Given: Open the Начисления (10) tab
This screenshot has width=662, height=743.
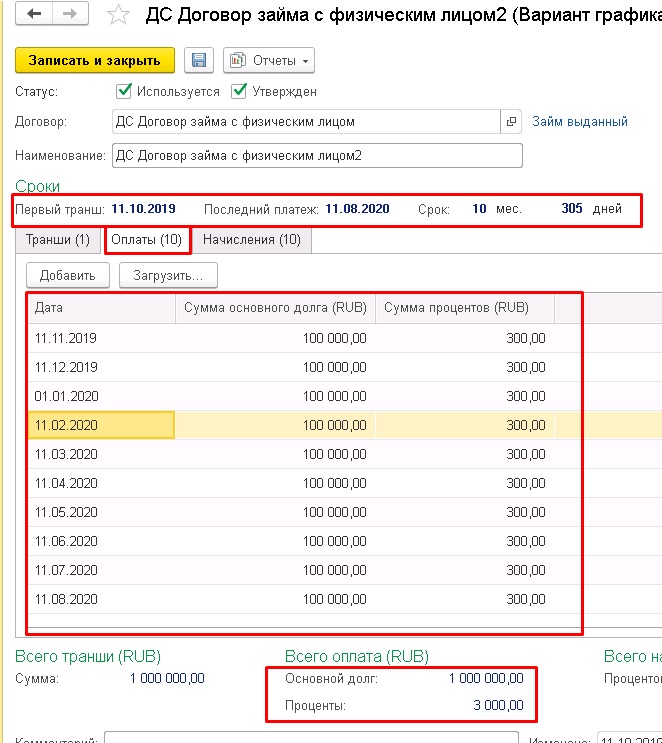Looking at the screenshot, I should [251, 240].
